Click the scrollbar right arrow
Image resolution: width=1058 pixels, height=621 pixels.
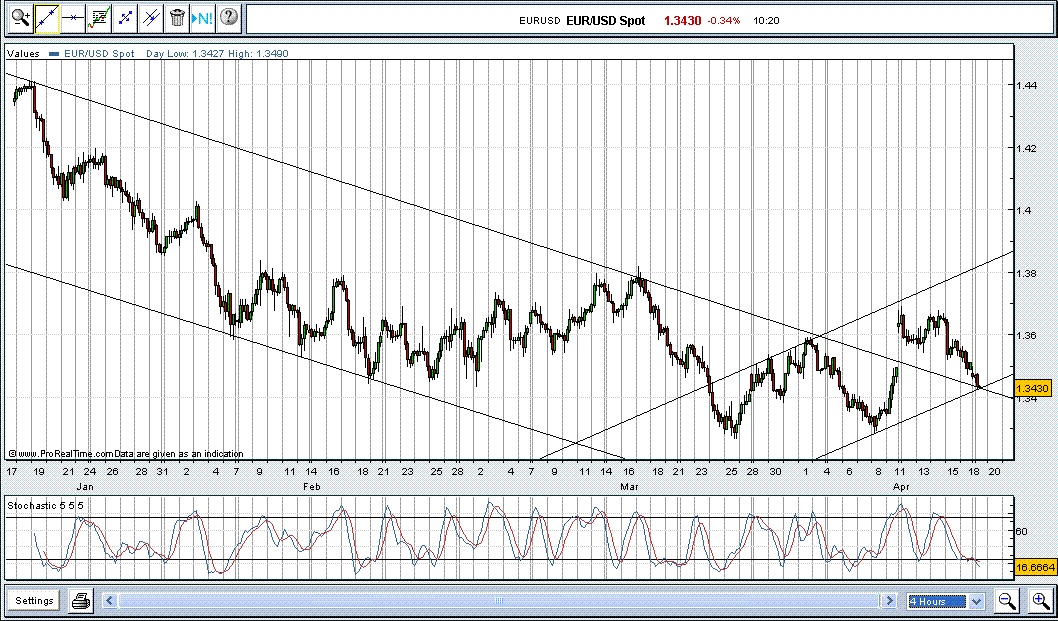890,600
